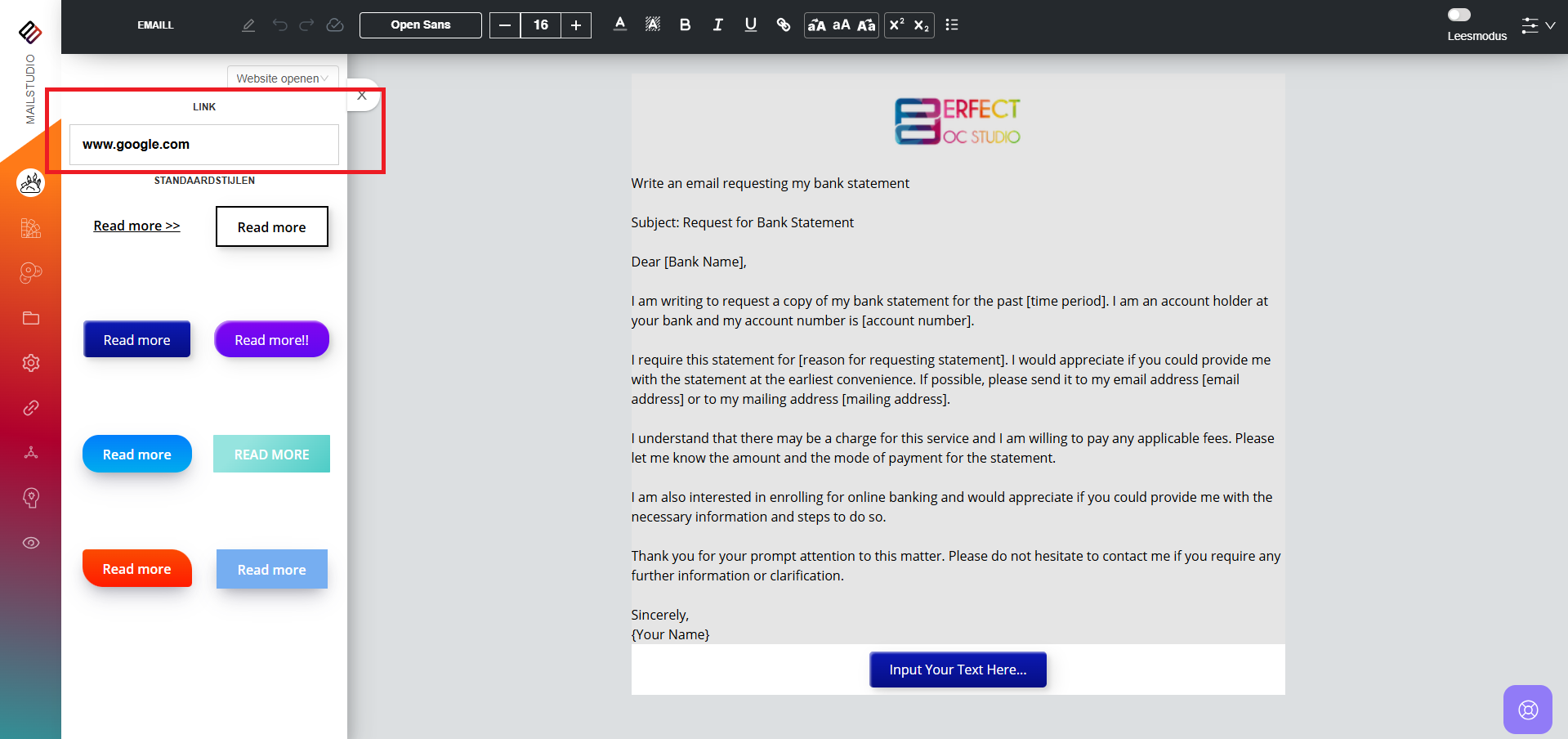Image resolution: width=1568 pixels, height=739 pixels.
Task: Open the font color picker
Action: tap(620, 25)
